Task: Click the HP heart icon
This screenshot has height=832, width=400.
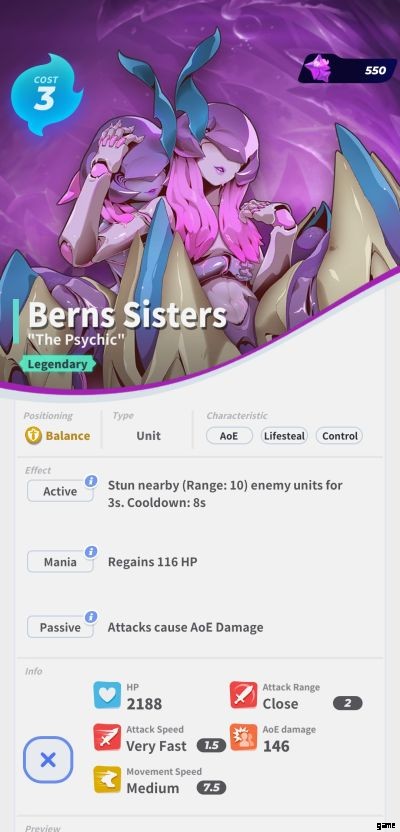Action: coord(107,695)
